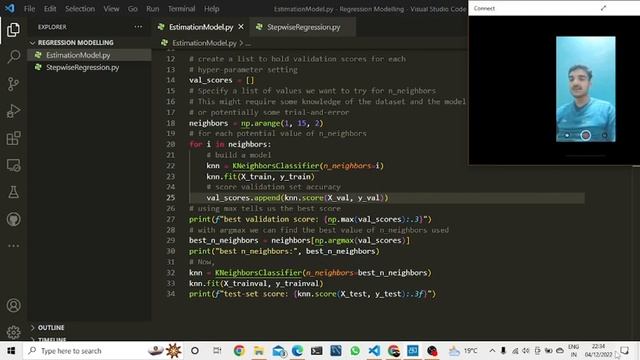Viewport: 640px width, 360px height.
Task: Open Task View on taskbar
Action: (x=217, y=351)
